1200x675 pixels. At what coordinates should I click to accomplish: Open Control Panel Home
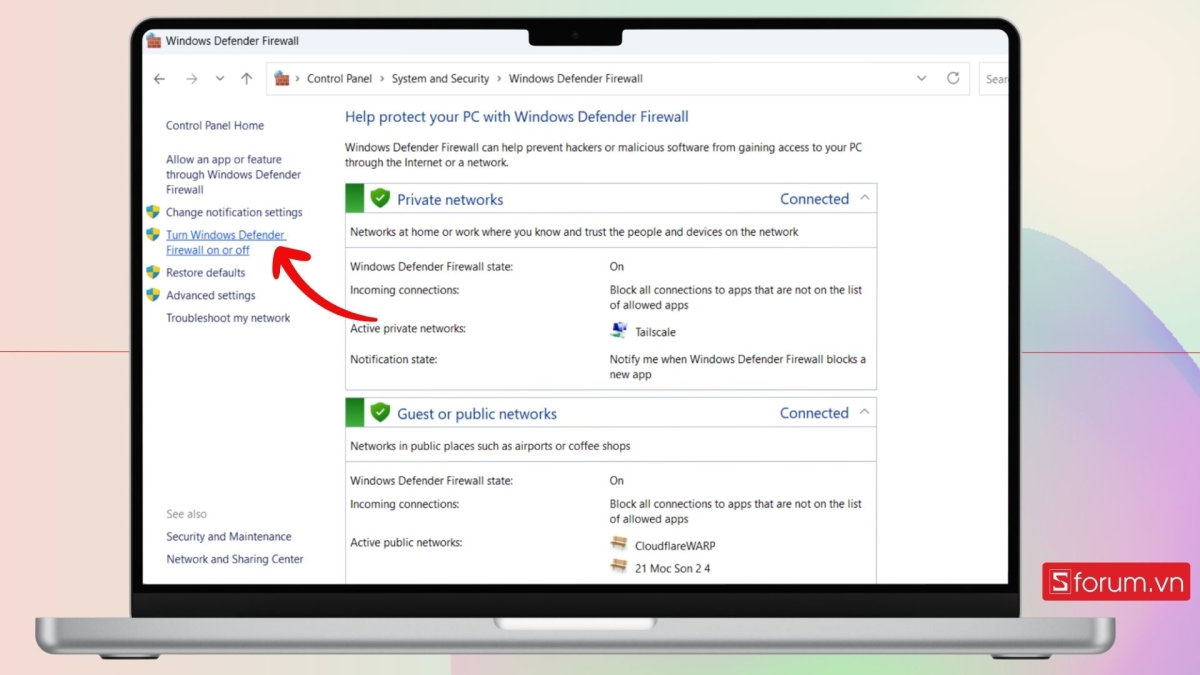[x=215, y=126]
